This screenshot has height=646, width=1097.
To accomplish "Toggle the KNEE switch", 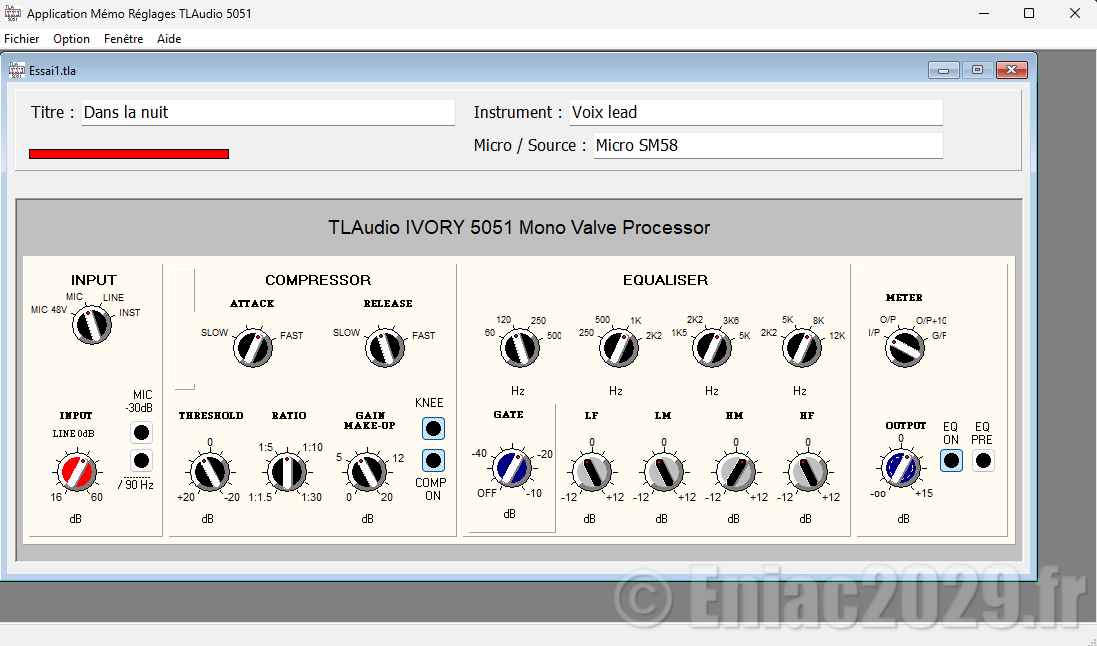I will tap(433, 429).
